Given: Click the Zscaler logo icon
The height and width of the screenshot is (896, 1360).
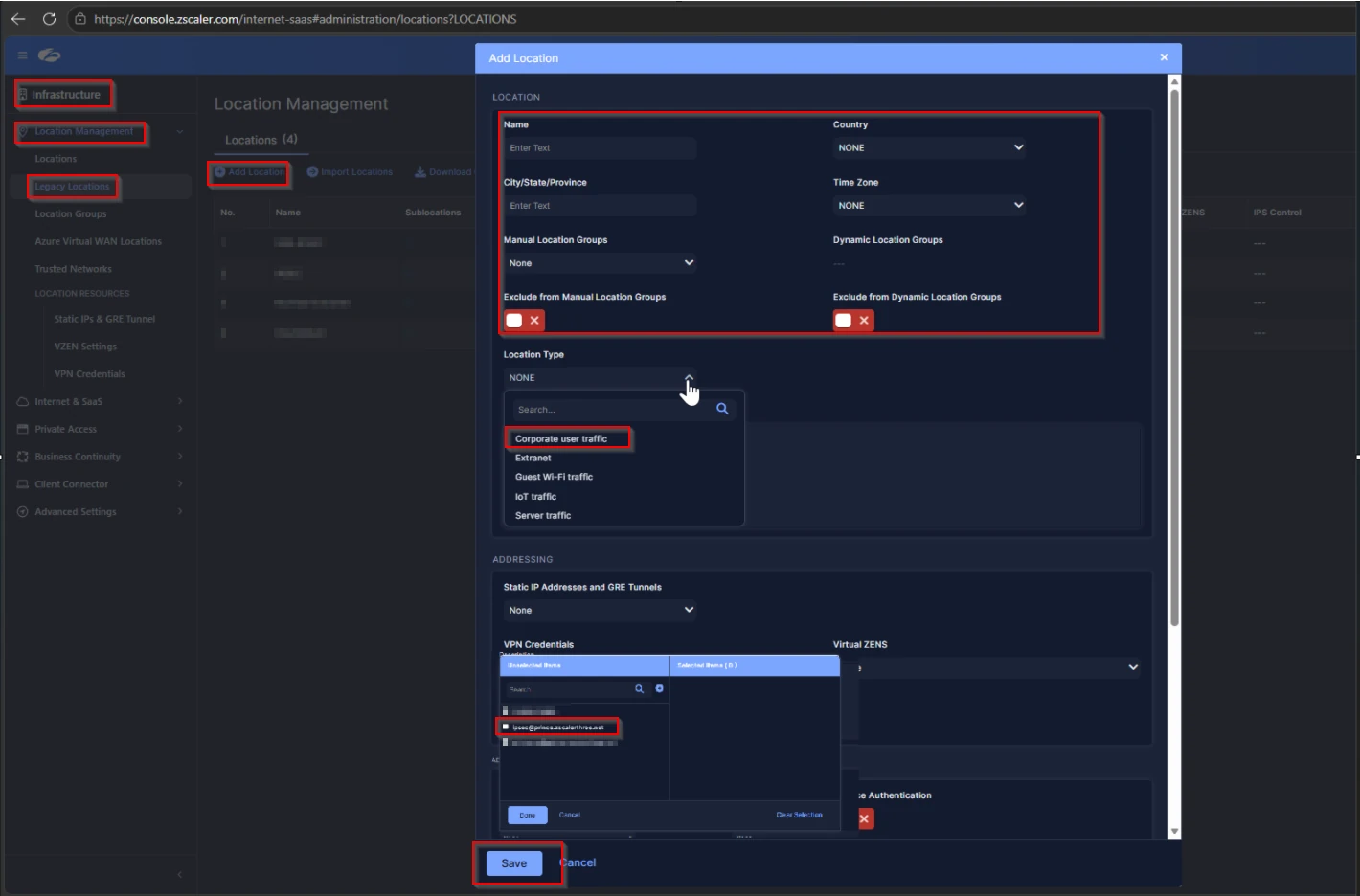Looking at the screenshot, I should tap(49, 56).
